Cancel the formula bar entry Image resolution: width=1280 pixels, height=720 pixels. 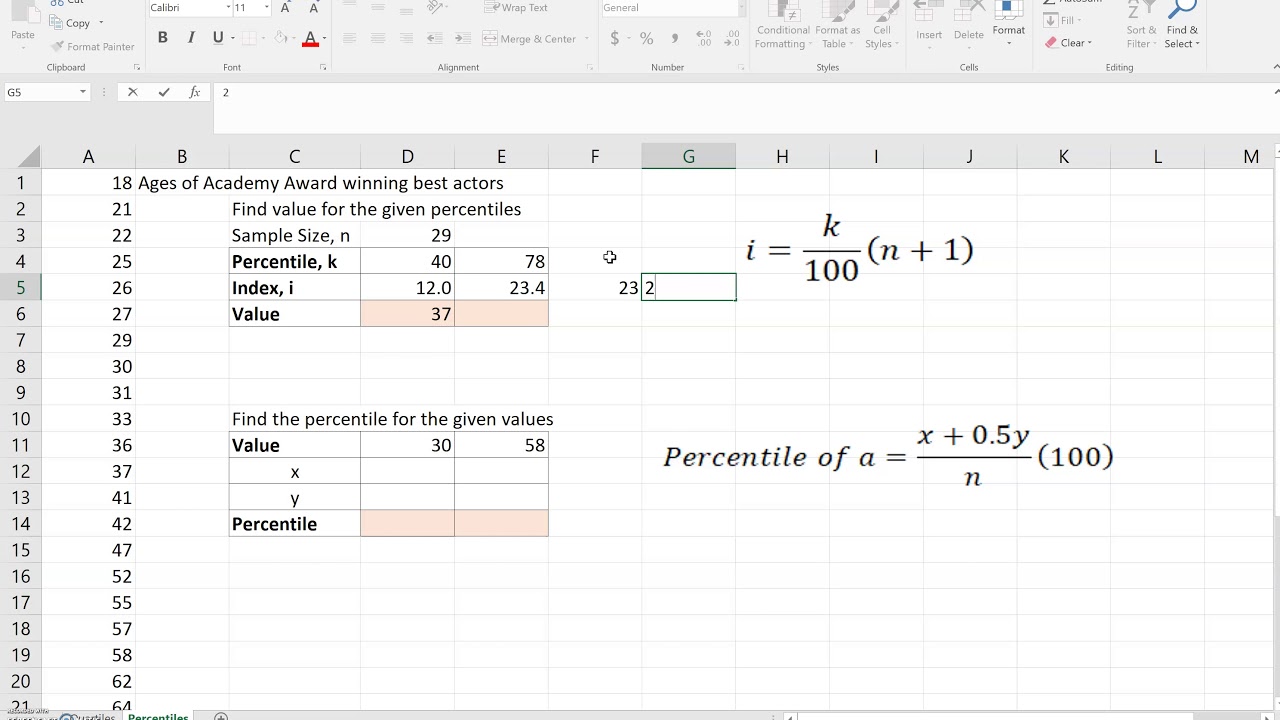[x=132, y=92]
